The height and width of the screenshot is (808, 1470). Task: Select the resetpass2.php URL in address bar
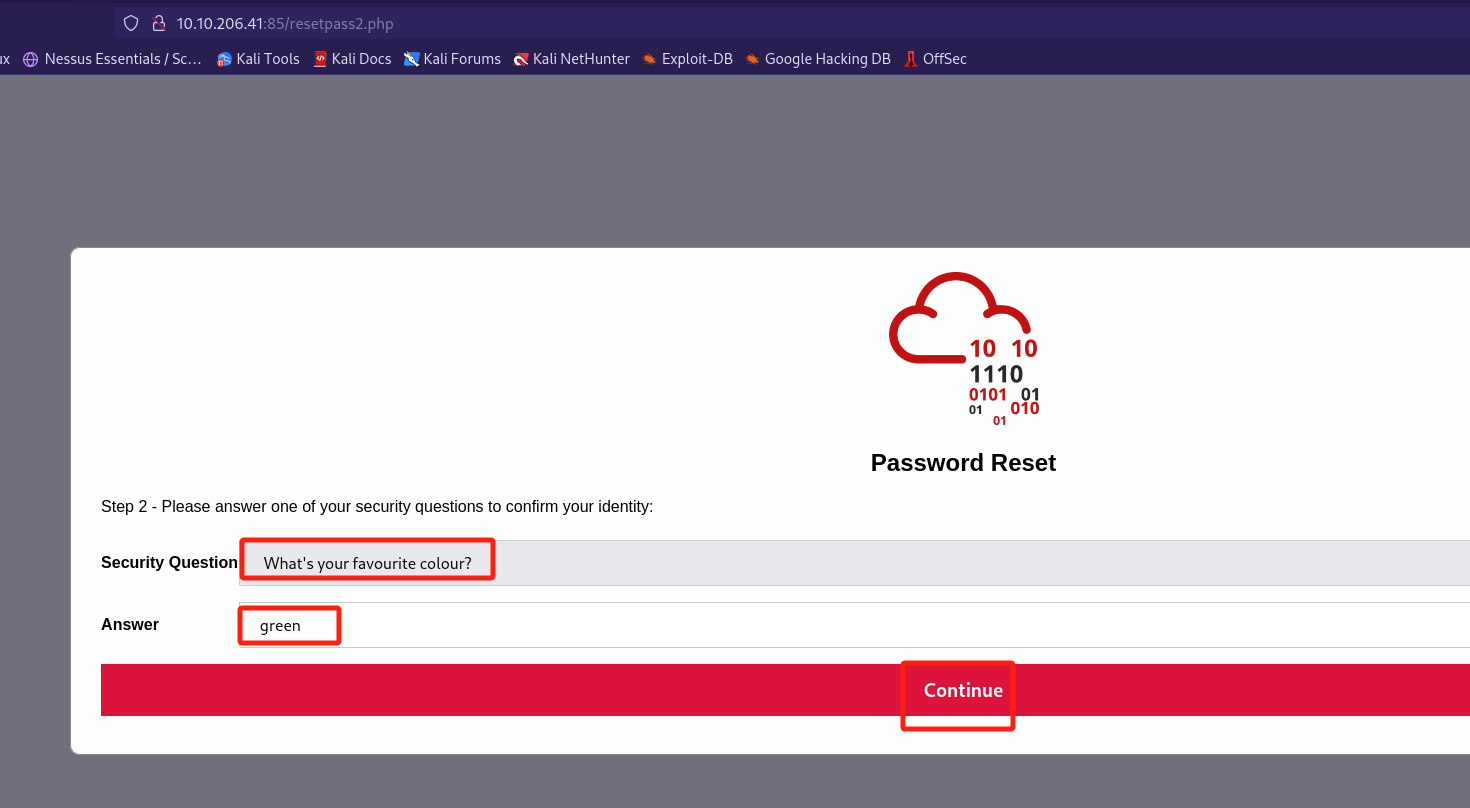(285, 23)
